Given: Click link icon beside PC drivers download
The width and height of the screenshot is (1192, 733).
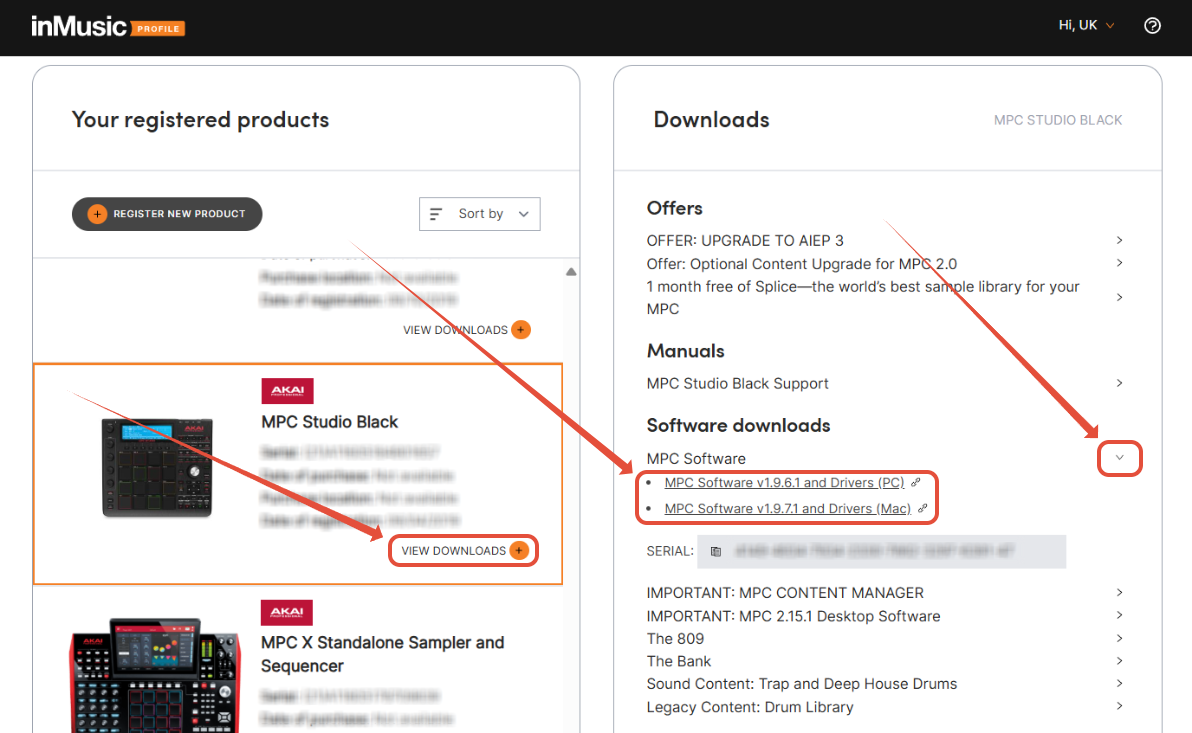Looking at the screenshot, I should 916,482.
